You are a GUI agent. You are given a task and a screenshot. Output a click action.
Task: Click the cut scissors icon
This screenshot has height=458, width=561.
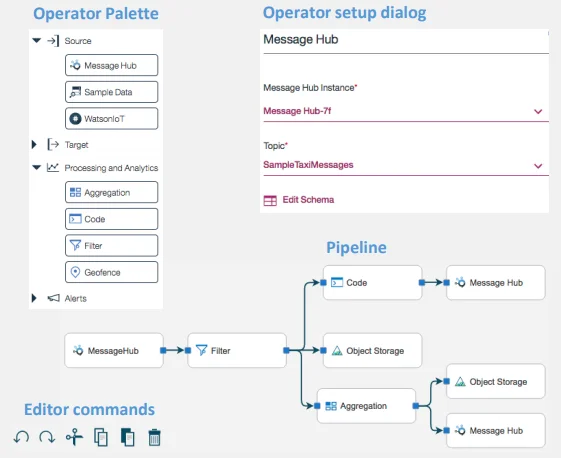pyautogui.click(x=74, y=437)
